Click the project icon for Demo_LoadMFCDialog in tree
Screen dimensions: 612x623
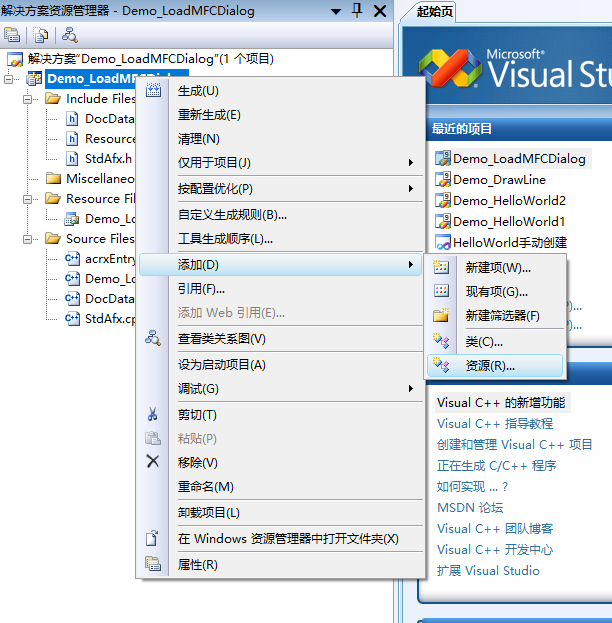point(34,79)
